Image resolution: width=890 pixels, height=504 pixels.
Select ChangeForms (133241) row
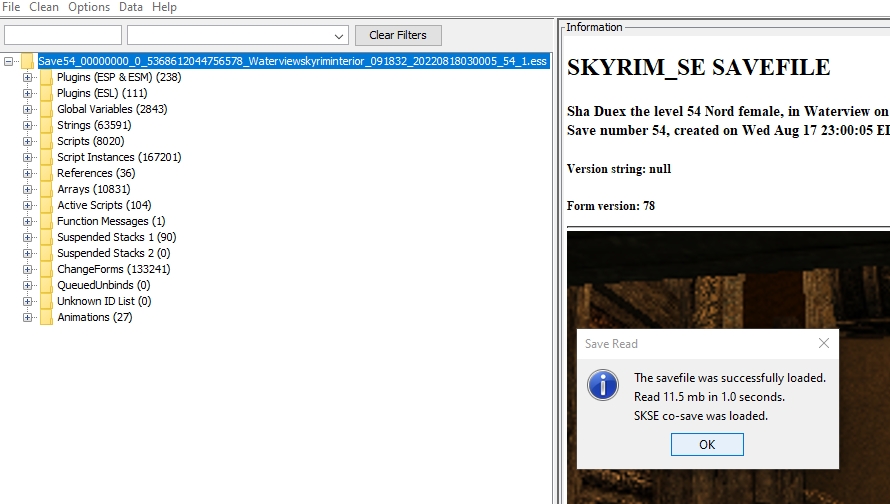click(114, 269)
